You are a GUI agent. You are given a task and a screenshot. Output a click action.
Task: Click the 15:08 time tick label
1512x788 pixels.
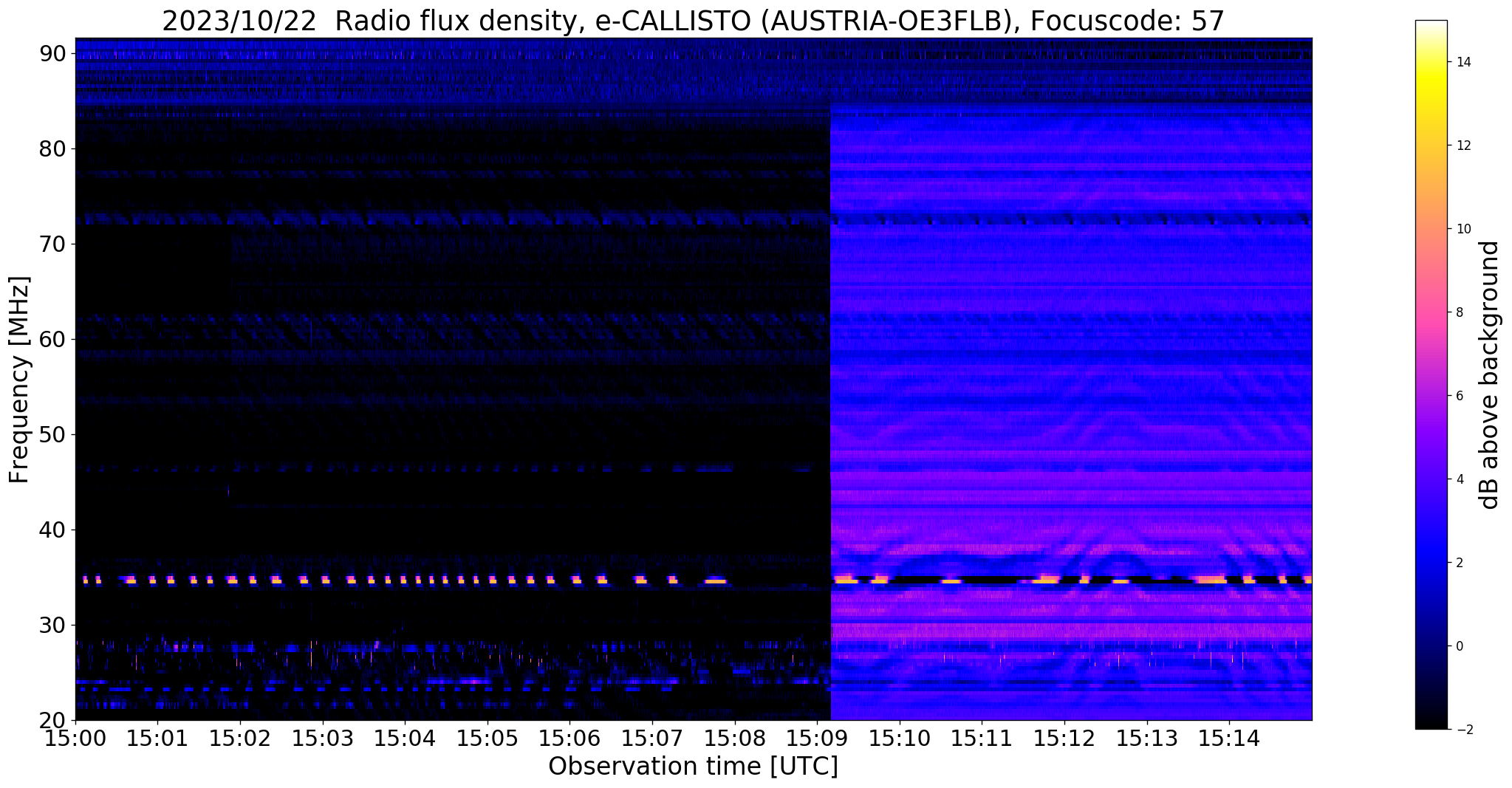[x=735, y=737]
